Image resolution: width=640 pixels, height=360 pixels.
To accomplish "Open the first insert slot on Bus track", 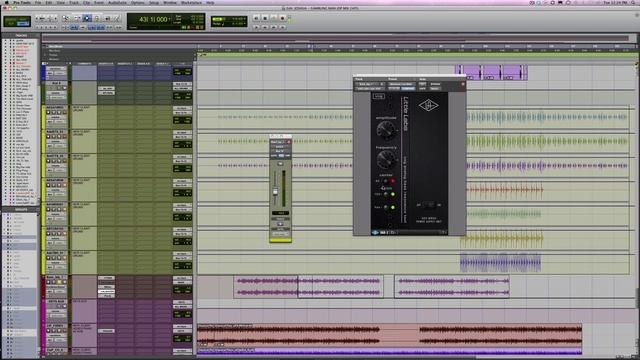I will point(106,88).
